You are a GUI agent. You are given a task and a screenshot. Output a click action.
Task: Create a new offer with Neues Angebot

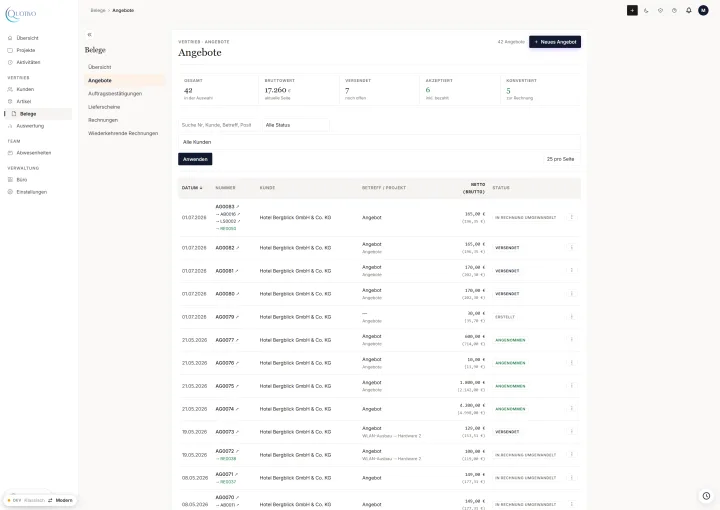(555, 42)
